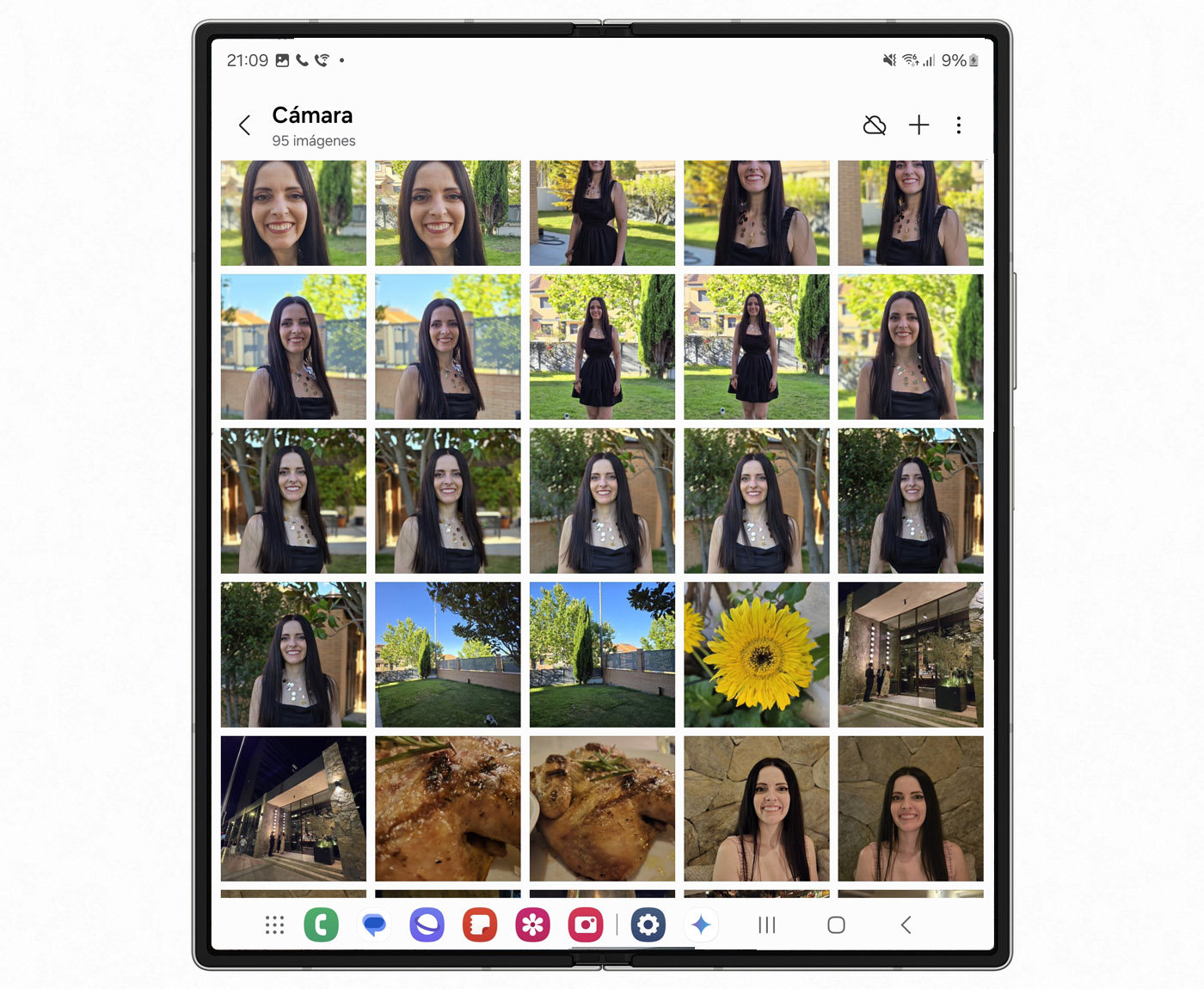The width and height of the screenshot is (1204, 989).
Task: Tap the "95 imágenes" count label
Action: click(x=314, y=141)
